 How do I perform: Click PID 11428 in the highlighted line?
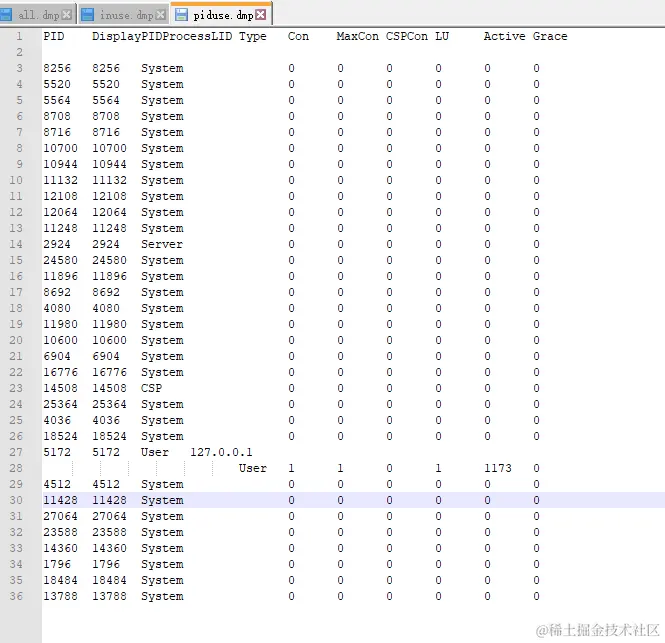(60, 500)
